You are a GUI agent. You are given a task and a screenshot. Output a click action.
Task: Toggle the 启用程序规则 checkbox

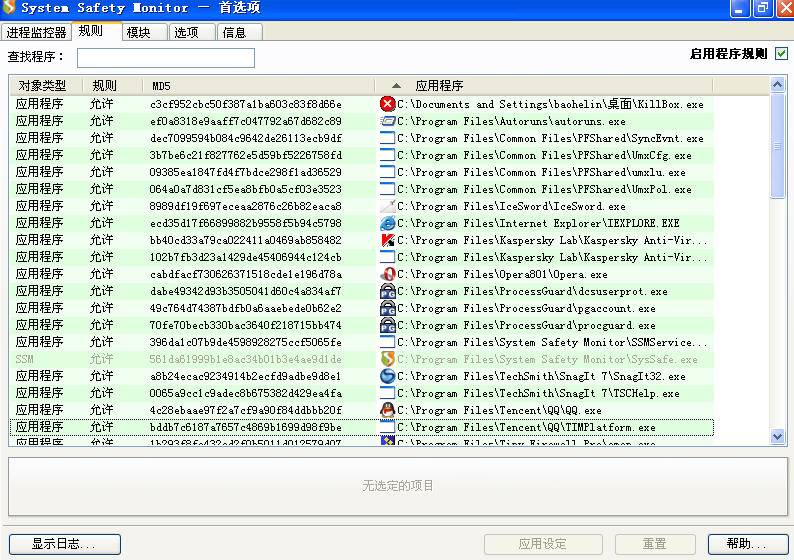(781, 54)
